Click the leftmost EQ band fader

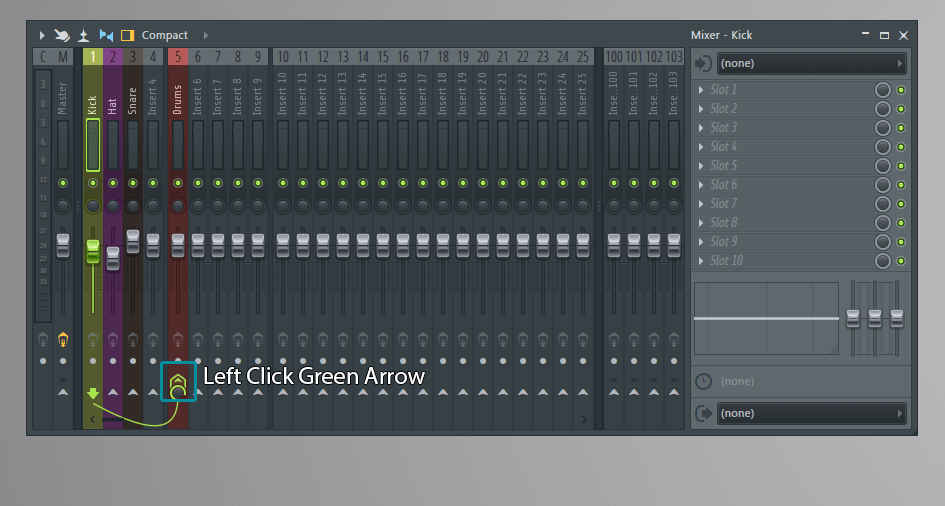853,318
